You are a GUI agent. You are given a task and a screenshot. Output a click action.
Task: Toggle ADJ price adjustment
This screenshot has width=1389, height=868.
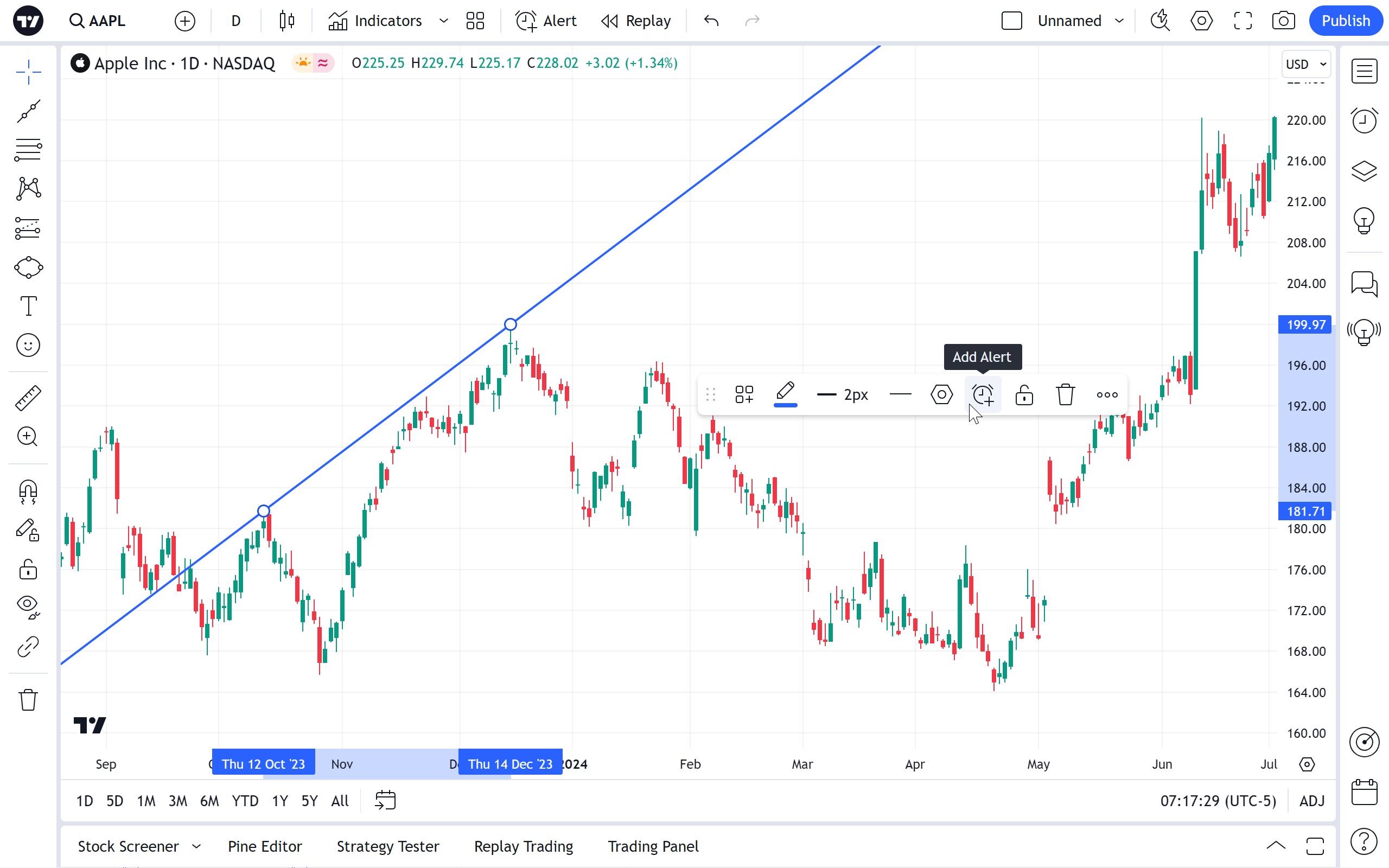tap(1311, 801)
